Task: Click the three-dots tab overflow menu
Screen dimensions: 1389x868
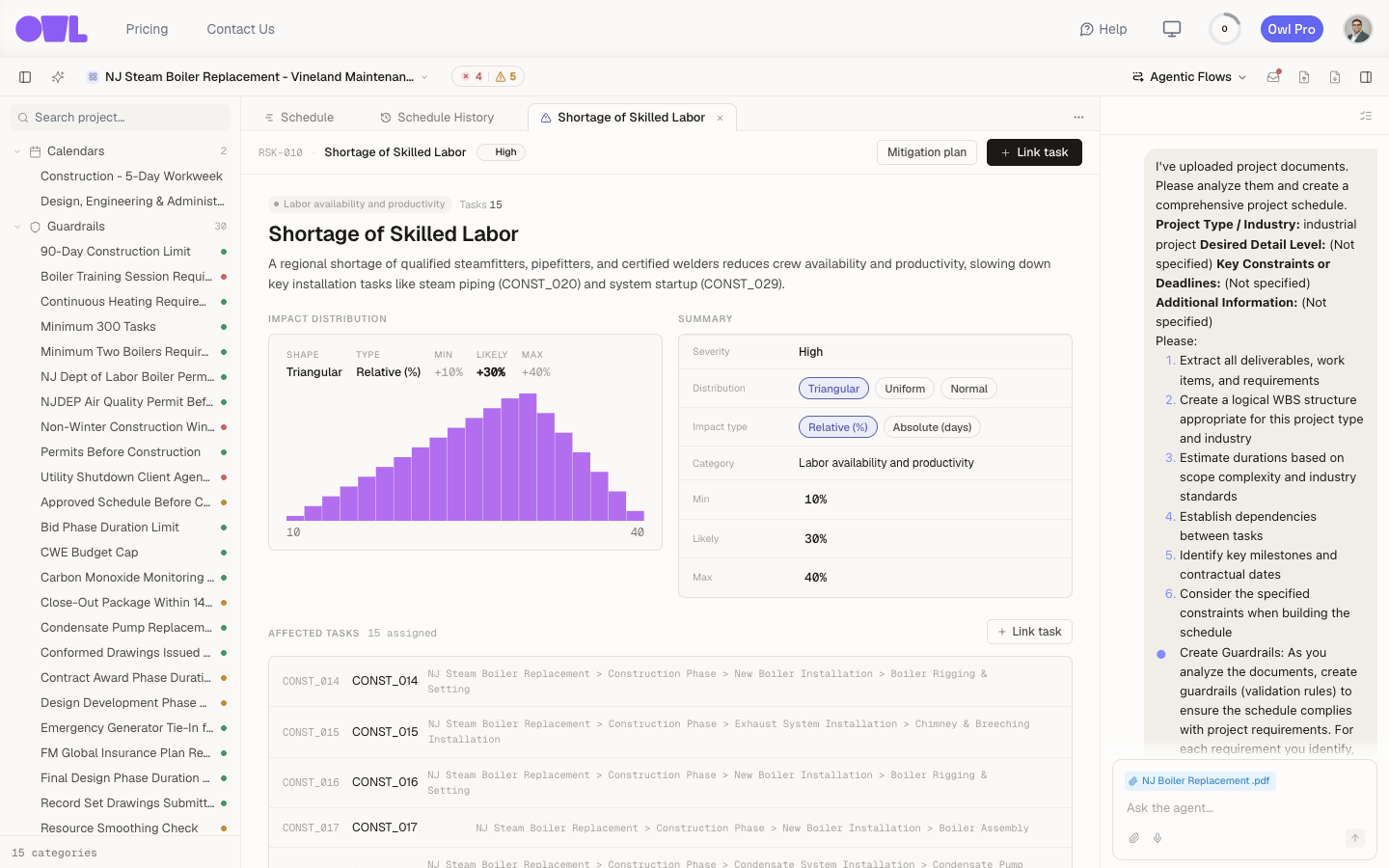Action: pos(1078,118)
